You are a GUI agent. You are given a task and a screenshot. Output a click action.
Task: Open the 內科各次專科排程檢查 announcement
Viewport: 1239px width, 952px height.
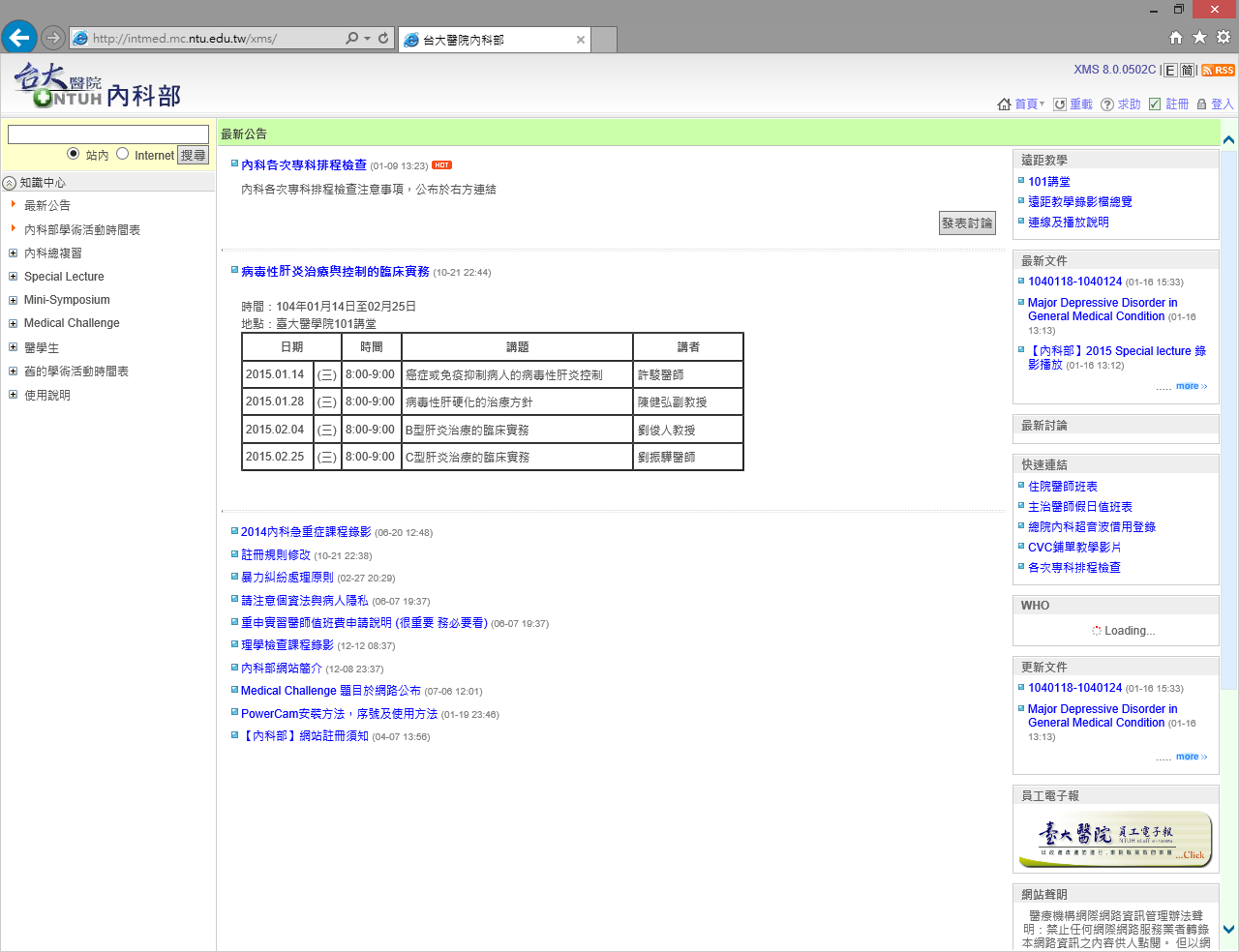(304, 165)
